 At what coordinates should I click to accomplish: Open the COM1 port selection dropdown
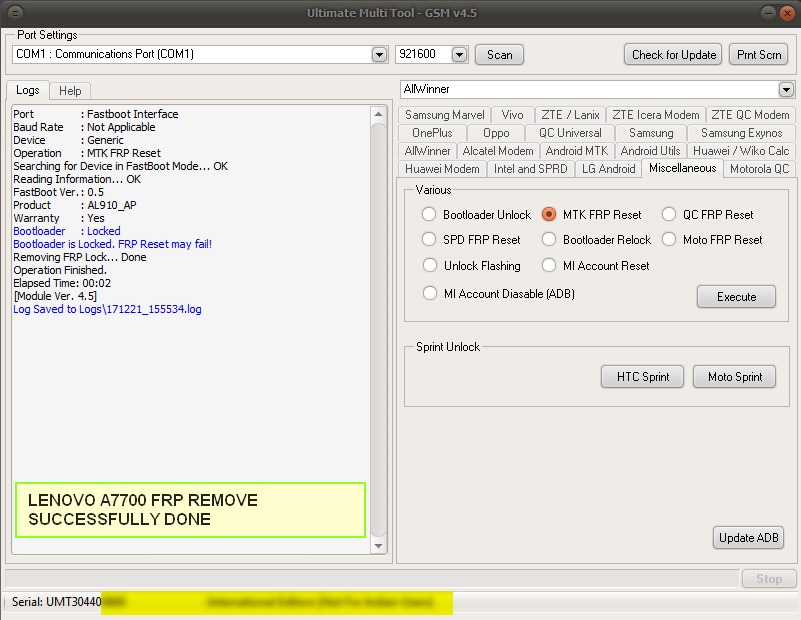click(x=380, y=54)
